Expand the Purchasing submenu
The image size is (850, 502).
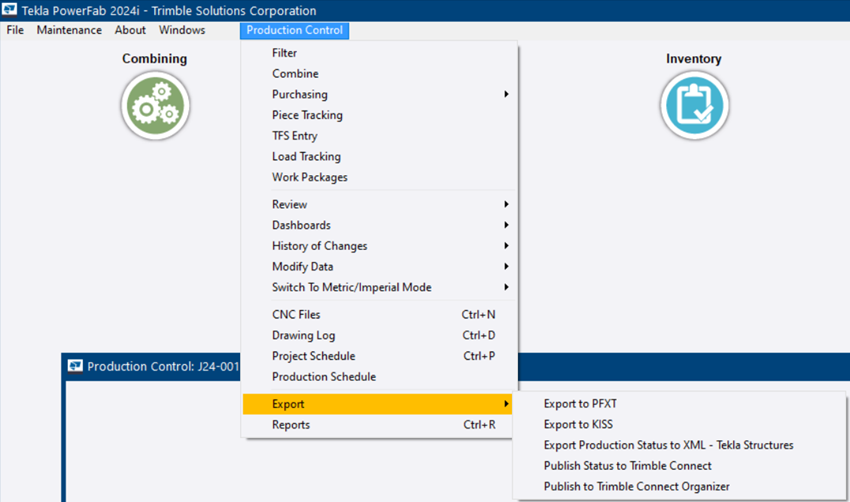tap(300, 94)
